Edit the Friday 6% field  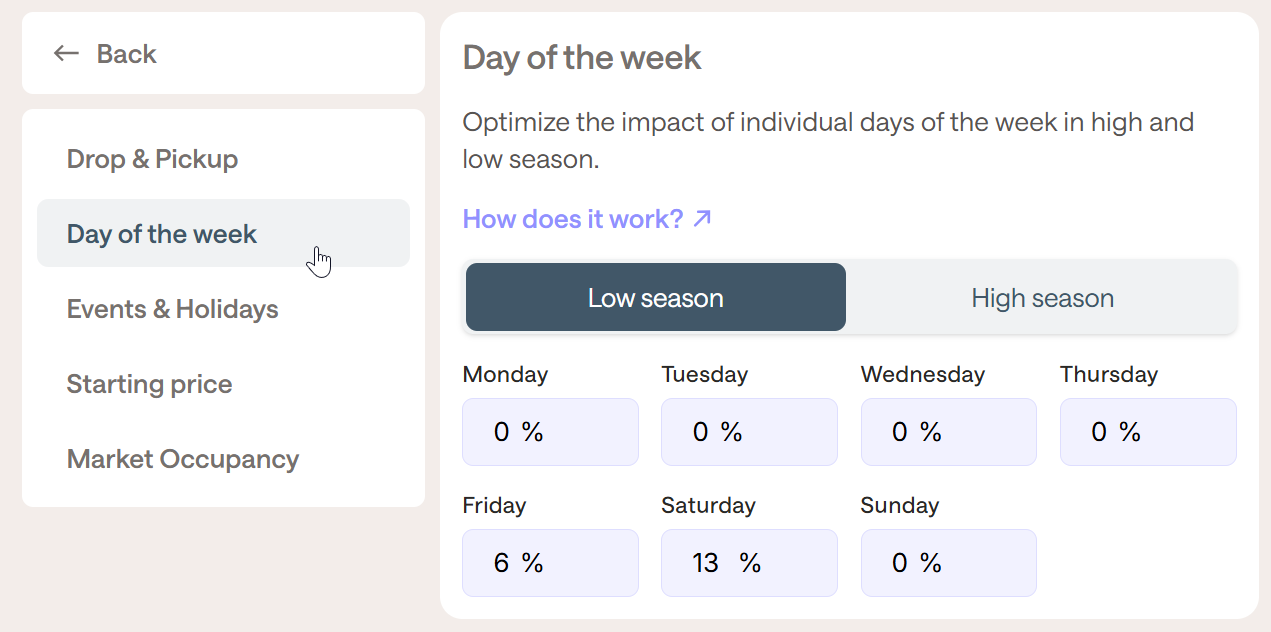click(x=550, y=563)
